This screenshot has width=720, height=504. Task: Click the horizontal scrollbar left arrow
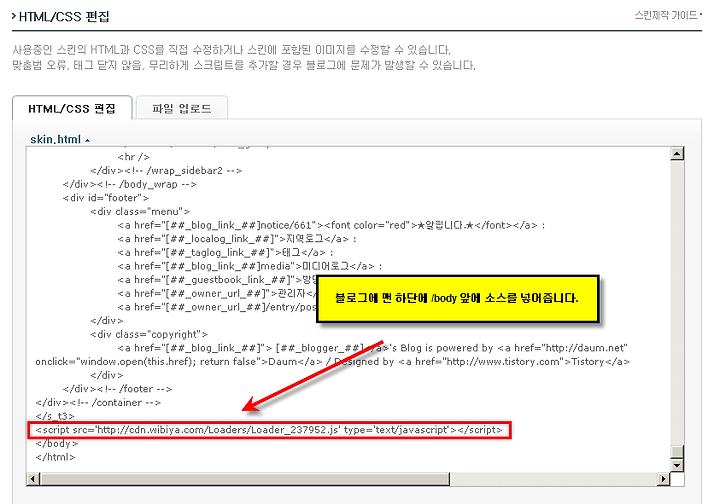(33, 479)
